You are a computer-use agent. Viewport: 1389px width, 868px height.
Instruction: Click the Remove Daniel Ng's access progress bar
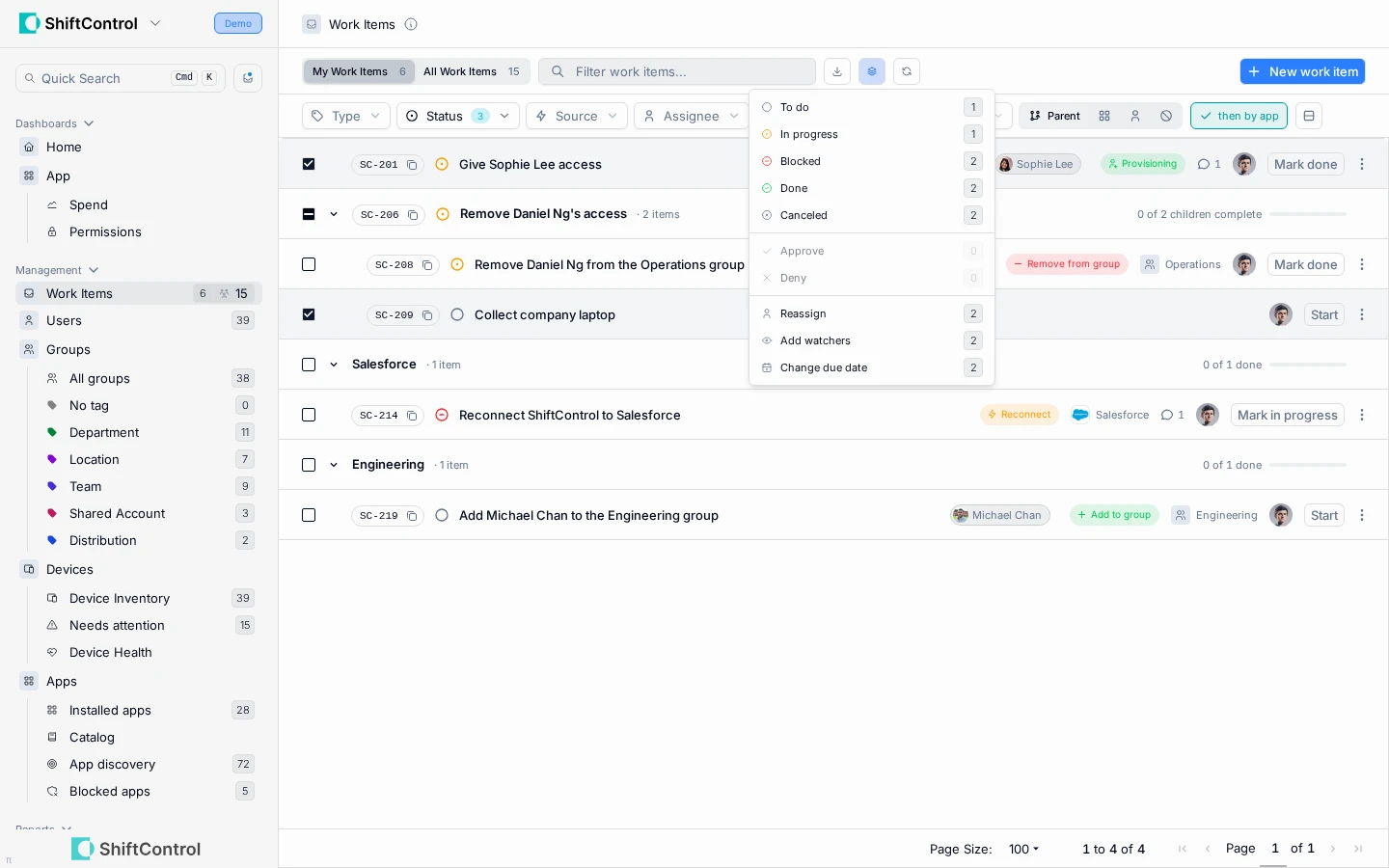tap(1308, 214)
